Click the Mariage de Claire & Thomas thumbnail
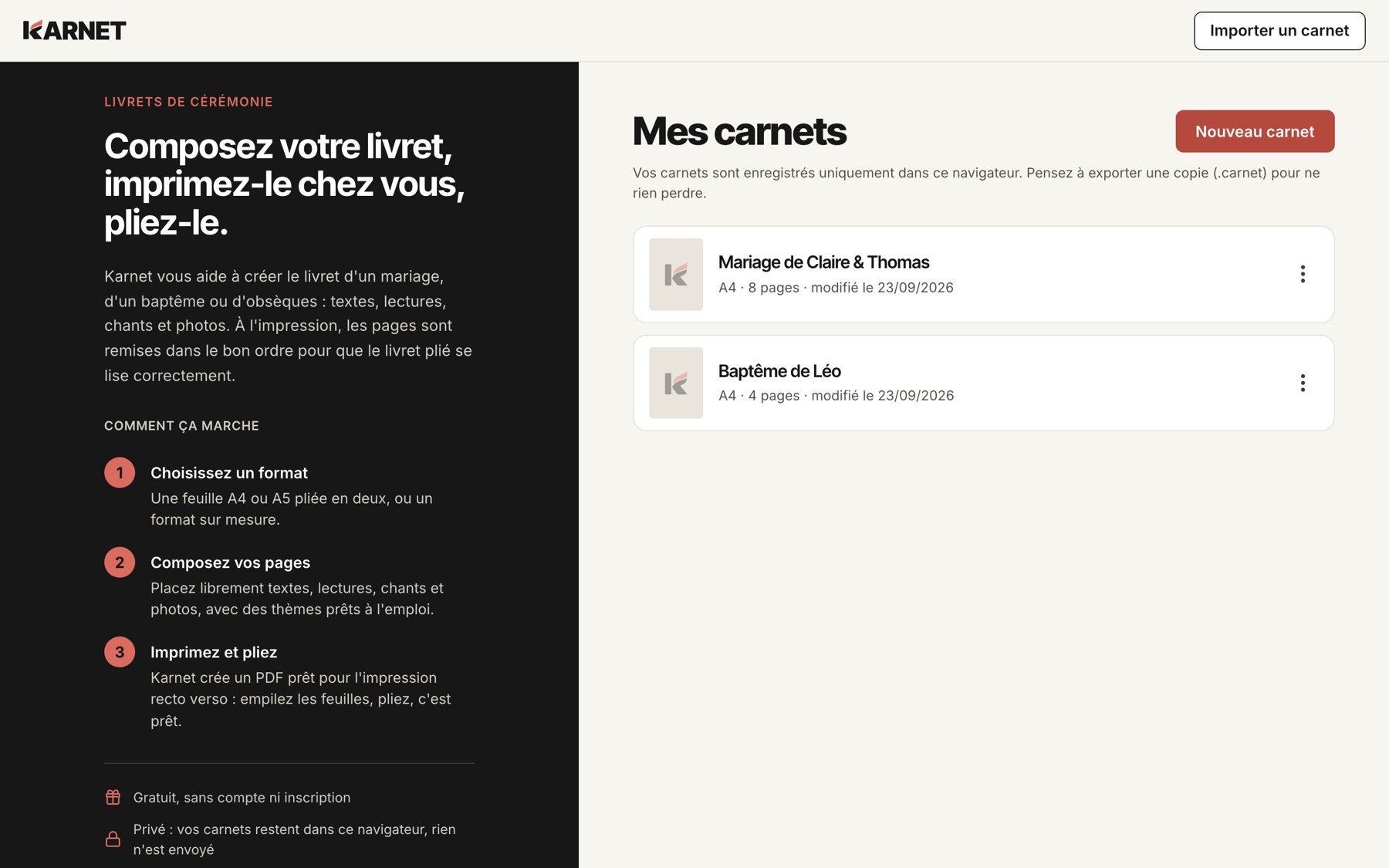This screenshot has width=1389, height=868. coord(676,274)
